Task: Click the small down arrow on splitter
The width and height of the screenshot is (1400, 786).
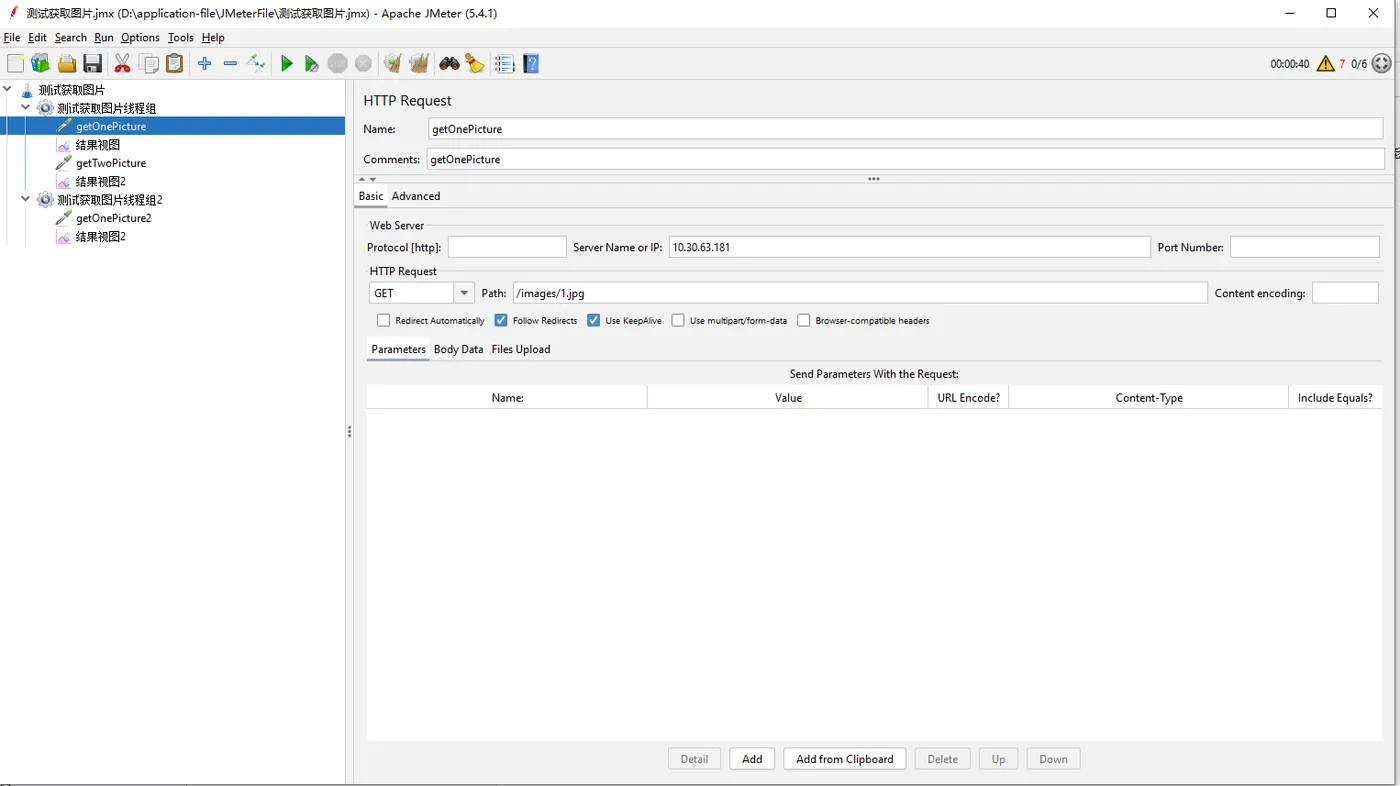Action: pyautogui.click(x=373, y=179)
